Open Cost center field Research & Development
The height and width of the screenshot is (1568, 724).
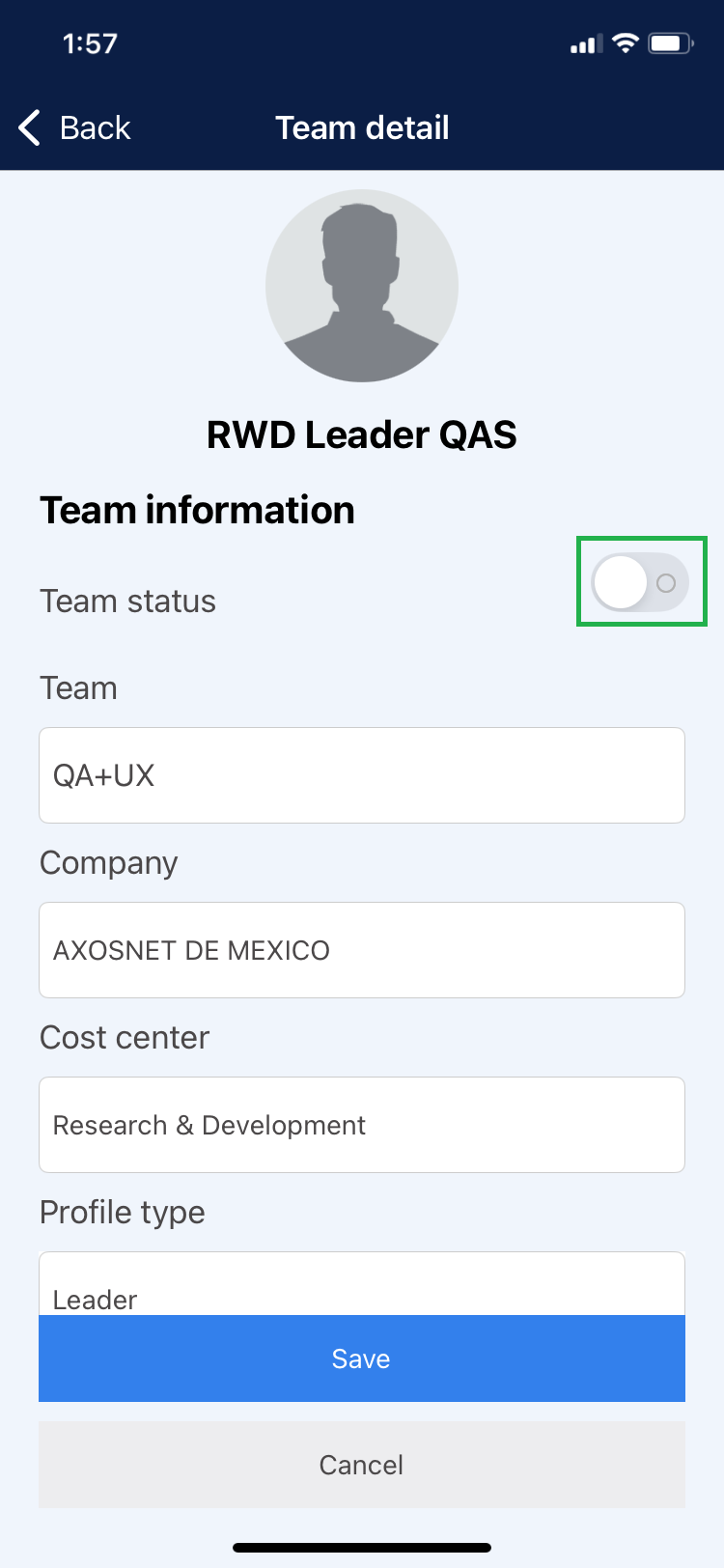pyautogui.click(x=362, y=1125)
